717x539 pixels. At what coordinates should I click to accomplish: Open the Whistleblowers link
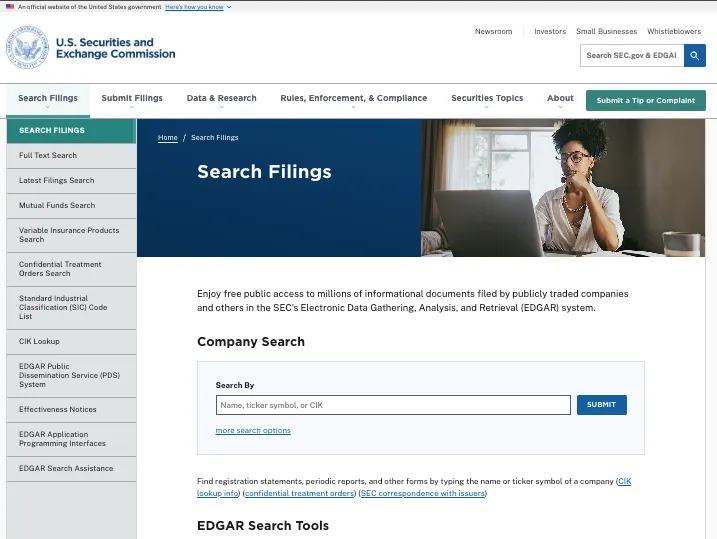tap(674, 32)
